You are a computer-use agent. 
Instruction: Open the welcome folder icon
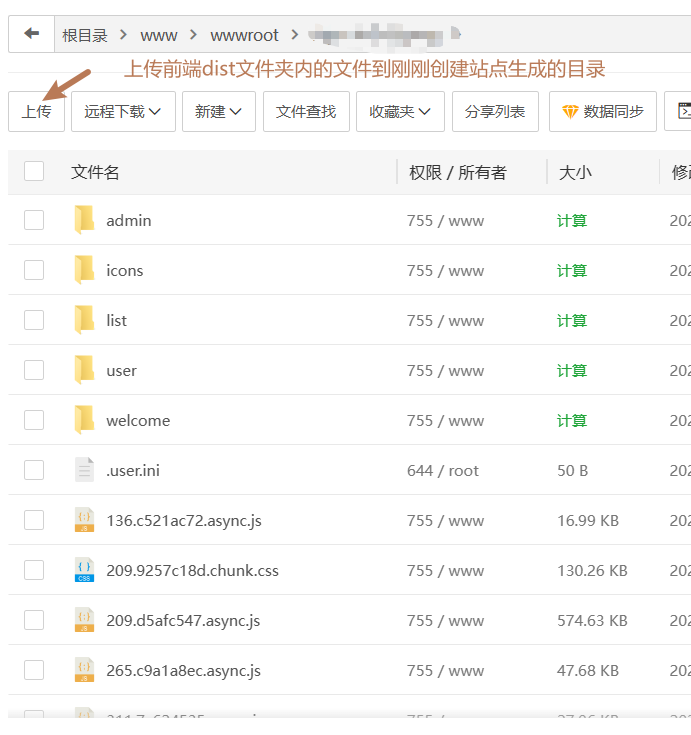pos(84,420)
